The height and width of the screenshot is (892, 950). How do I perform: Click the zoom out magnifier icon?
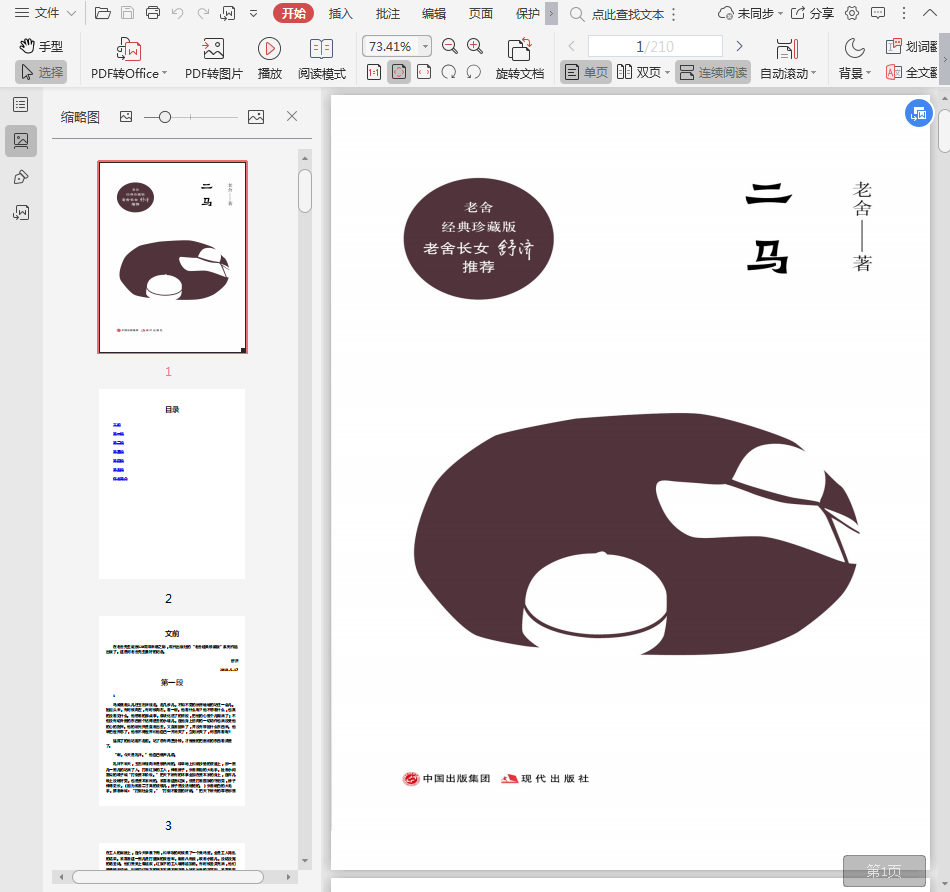(450, 46)
